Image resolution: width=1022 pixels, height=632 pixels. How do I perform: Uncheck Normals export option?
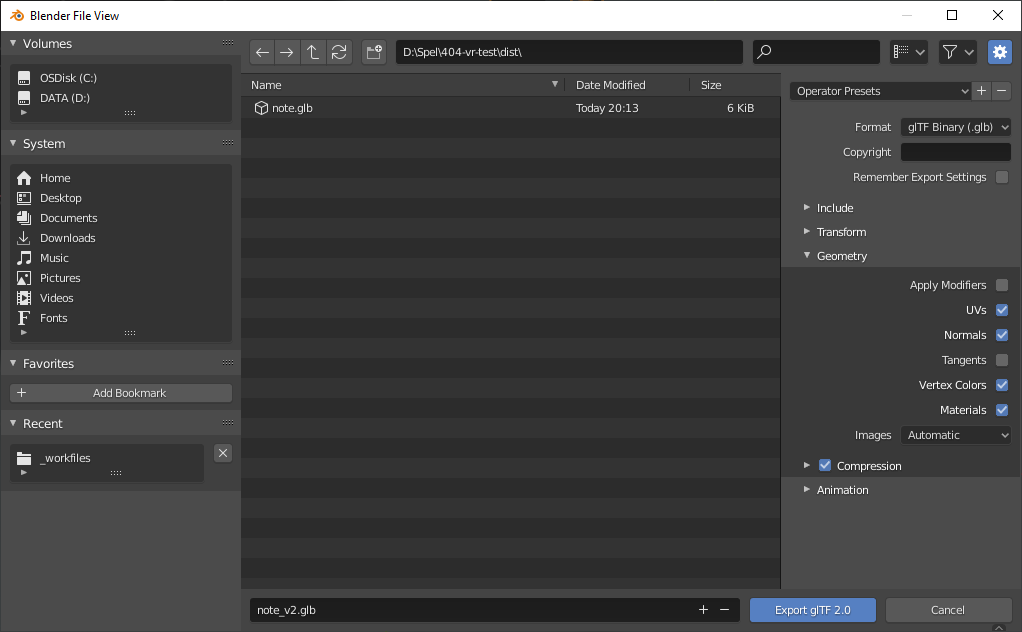[x=1002, y=335]
